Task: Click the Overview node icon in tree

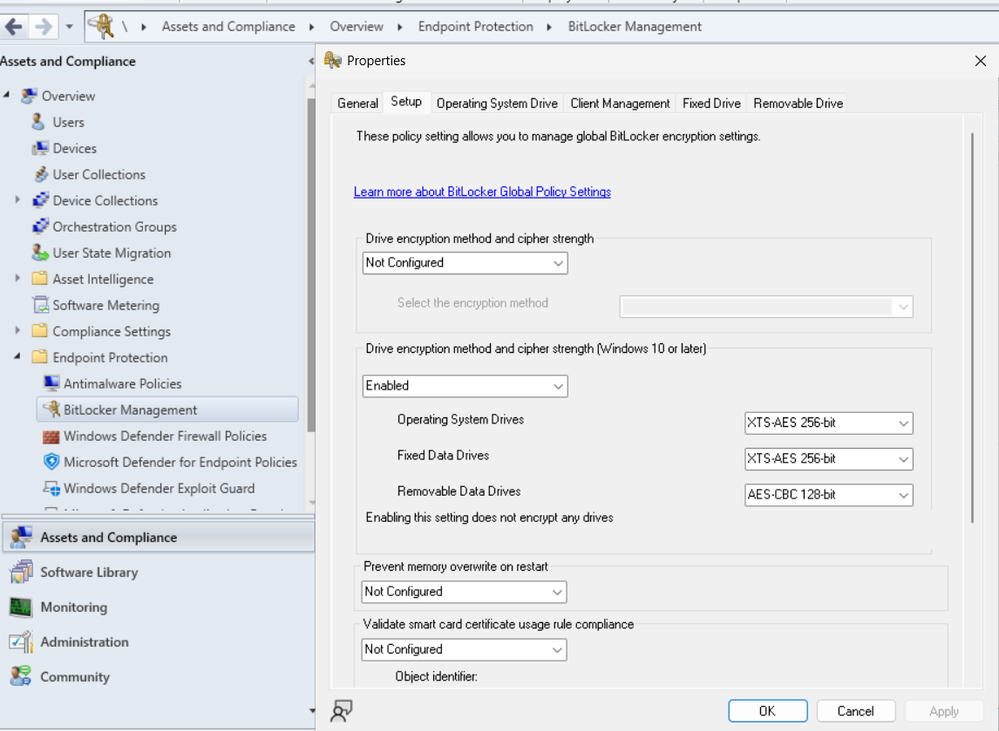Action: [29, 96]
